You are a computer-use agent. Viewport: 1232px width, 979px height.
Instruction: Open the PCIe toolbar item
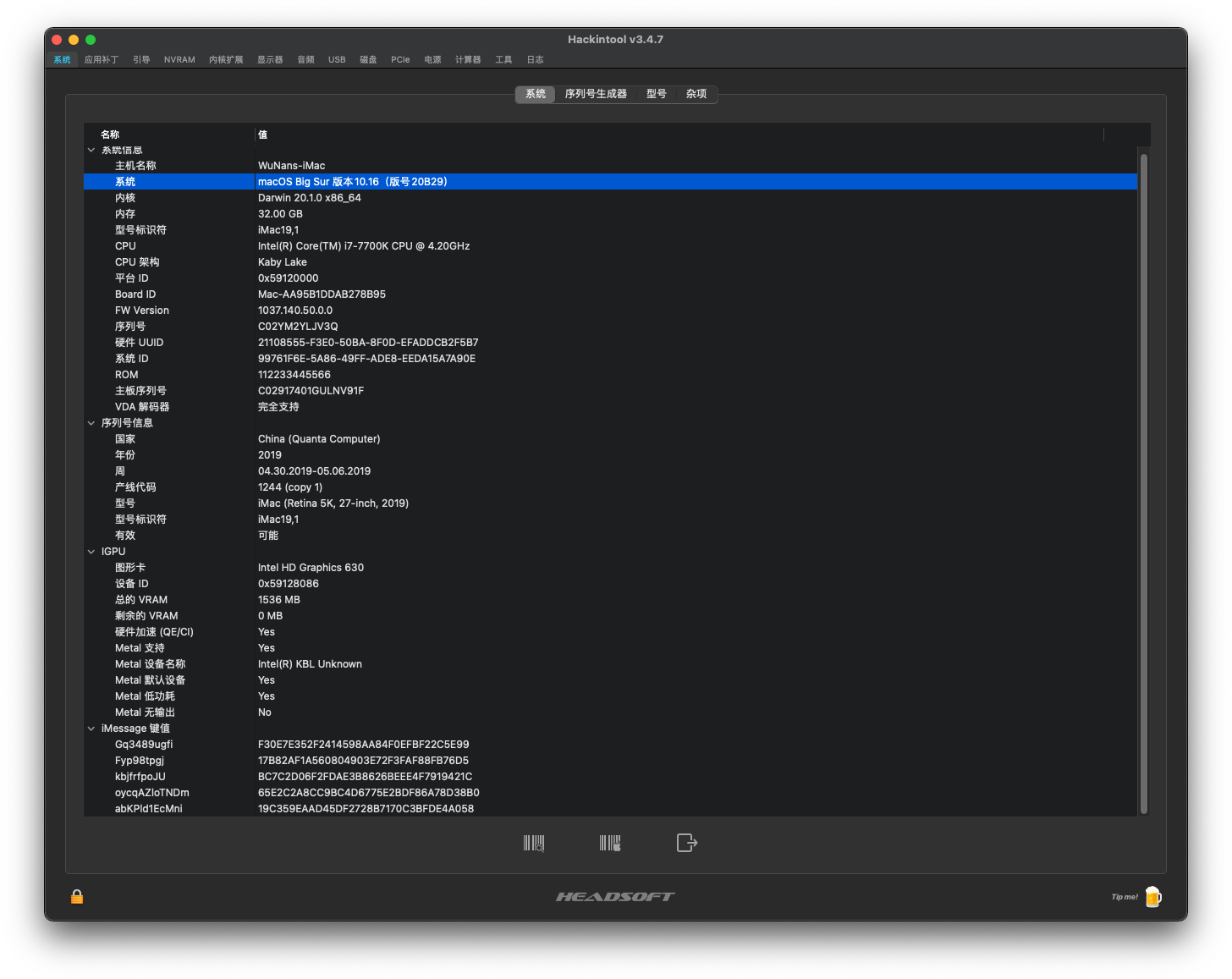click(400, 60)
